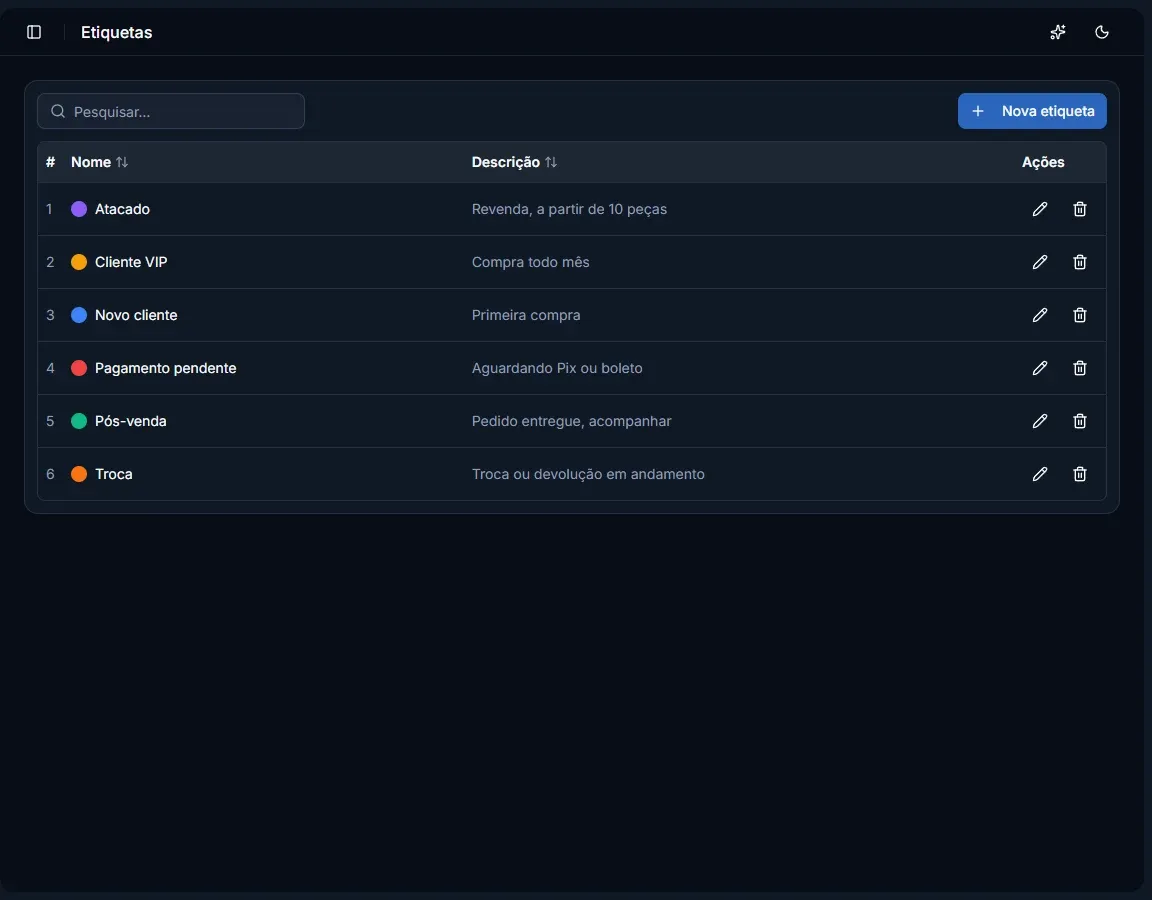Click the Etiquetas page title
The image size is (1152, 900).
point(116,32)
